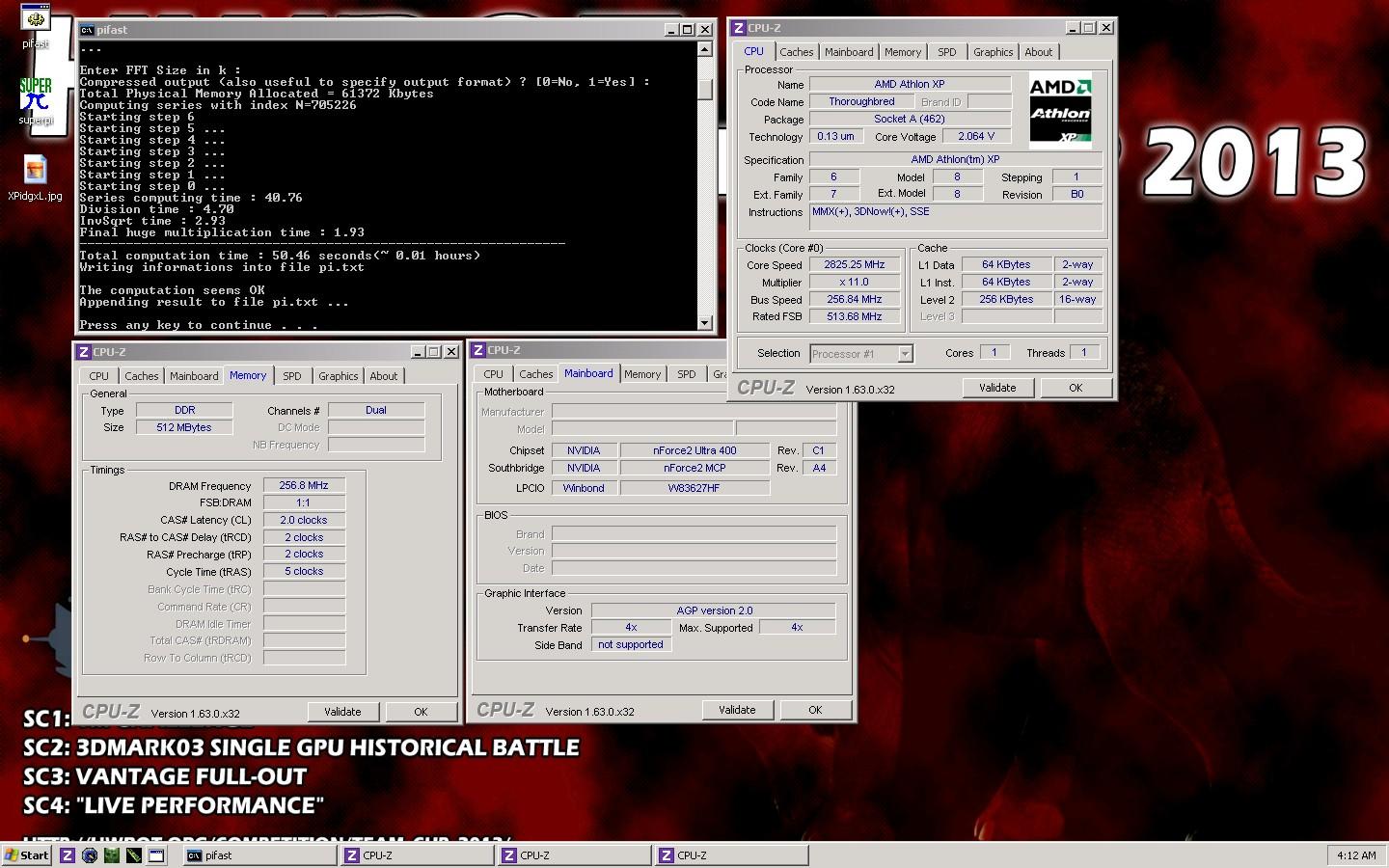Click the memory Size value 512 MBytes
This screenshot has width=1389, height=868.
point(184,427)
